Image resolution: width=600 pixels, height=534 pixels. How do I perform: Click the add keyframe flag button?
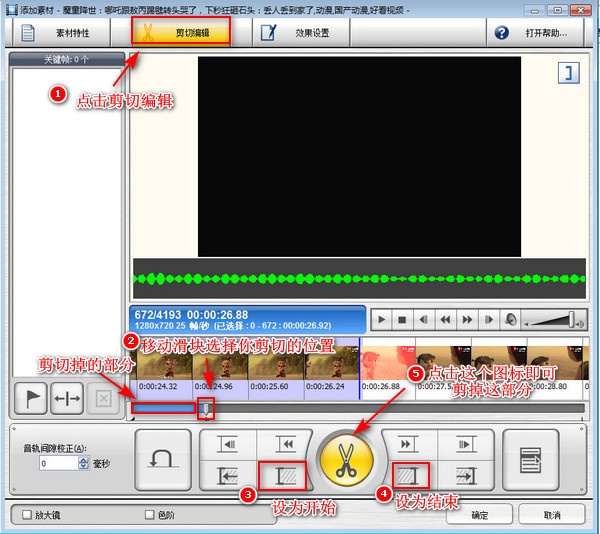point(31,399)
